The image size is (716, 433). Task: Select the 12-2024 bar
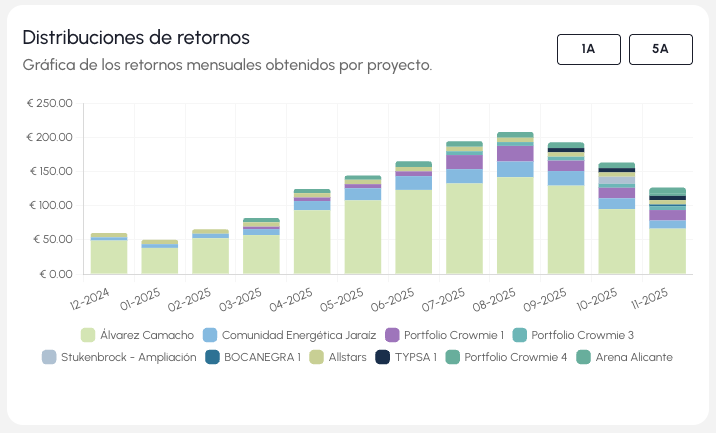pyautogui.click(x=109, y=257)
